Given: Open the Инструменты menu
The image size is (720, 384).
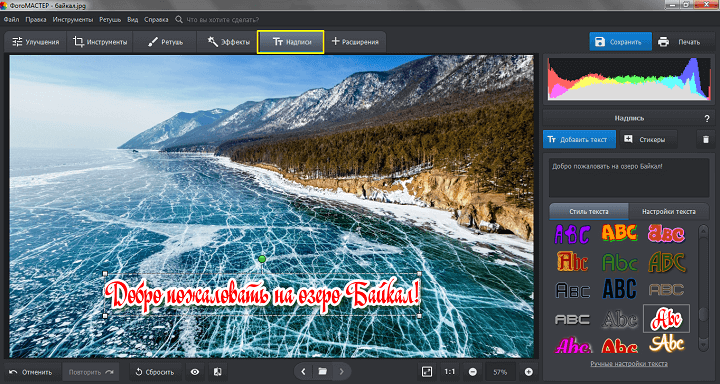Looking at the screenshot, I should pyautogui.click(x=73, y=20).
